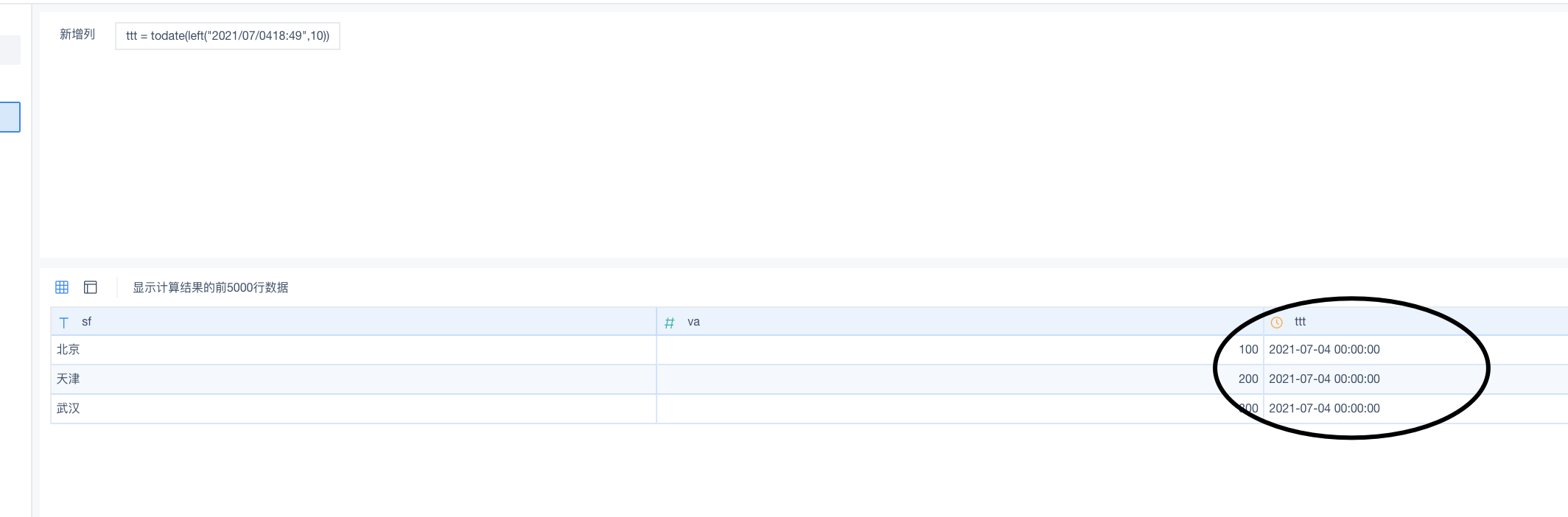Select the ttt column header
This screenshot has width=1568, height=517.
1415,322
